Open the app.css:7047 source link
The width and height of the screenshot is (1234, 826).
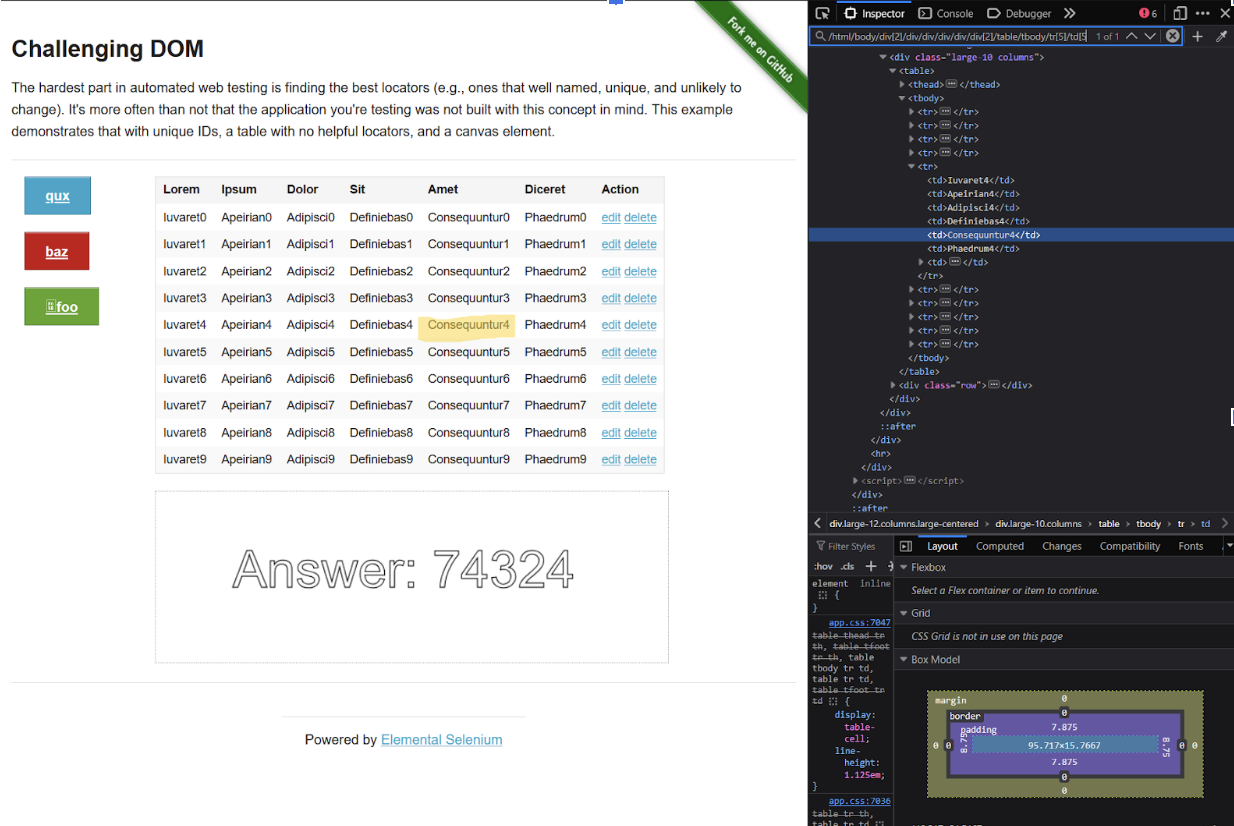pyautogui.click(x=859, y=622)
